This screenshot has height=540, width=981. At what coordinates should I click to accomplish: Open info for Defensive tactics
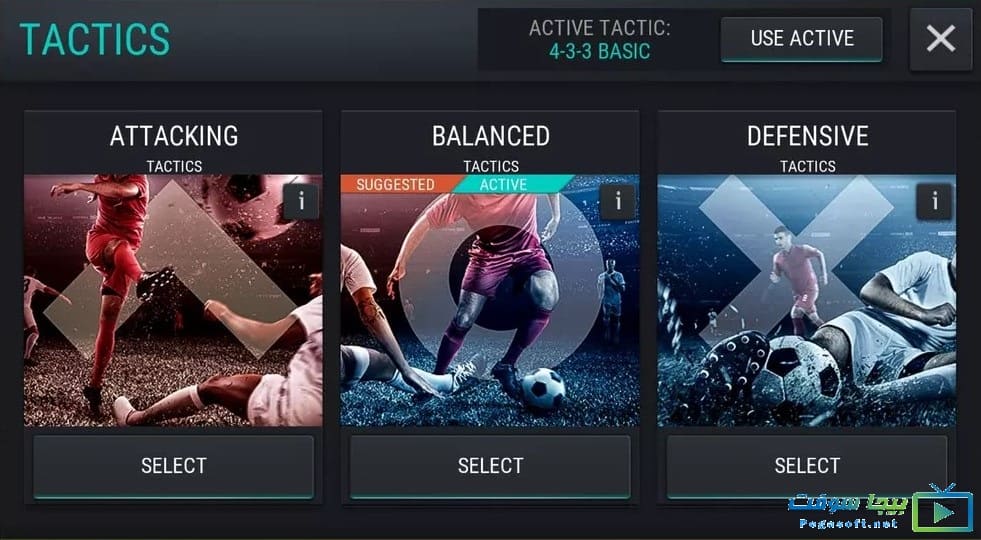(934, 201)
